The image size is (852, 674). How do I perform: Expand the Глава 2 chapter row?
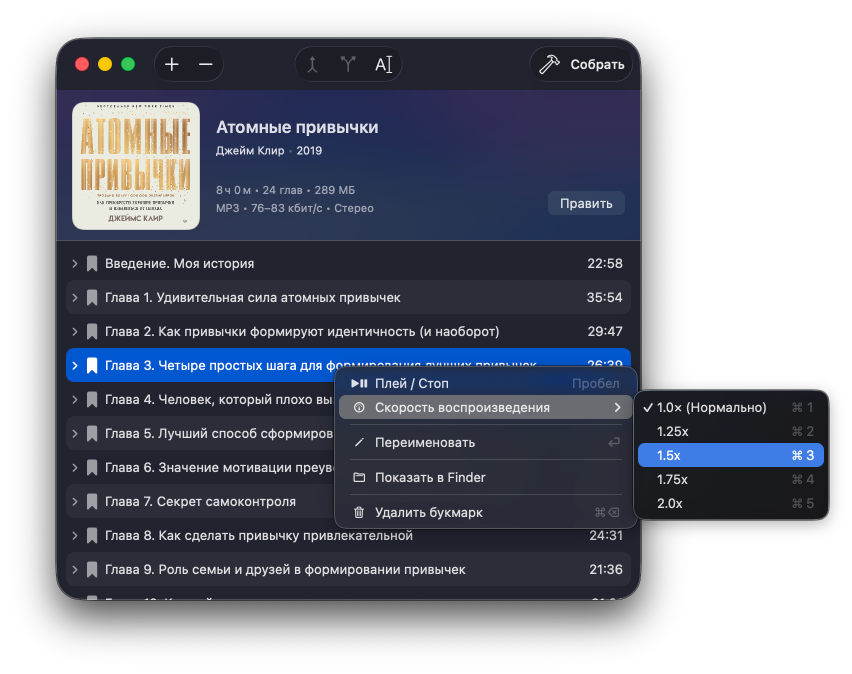coord(75,332)
